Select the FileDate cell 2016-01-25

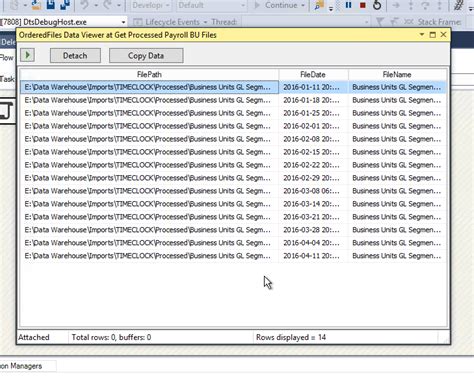pyautogui.click(x=313, y=113)
